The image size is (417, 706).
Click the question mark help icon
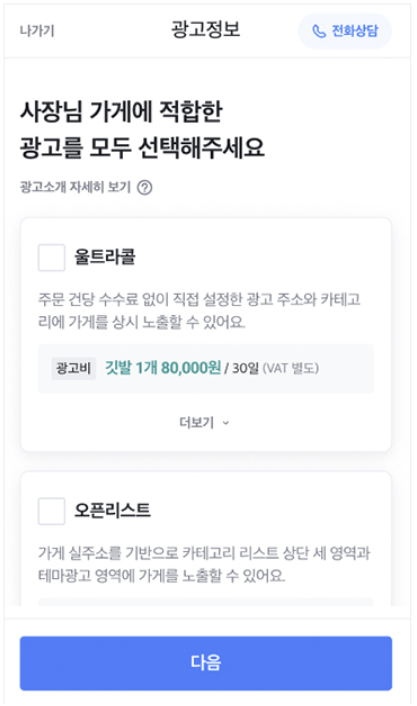145,187
